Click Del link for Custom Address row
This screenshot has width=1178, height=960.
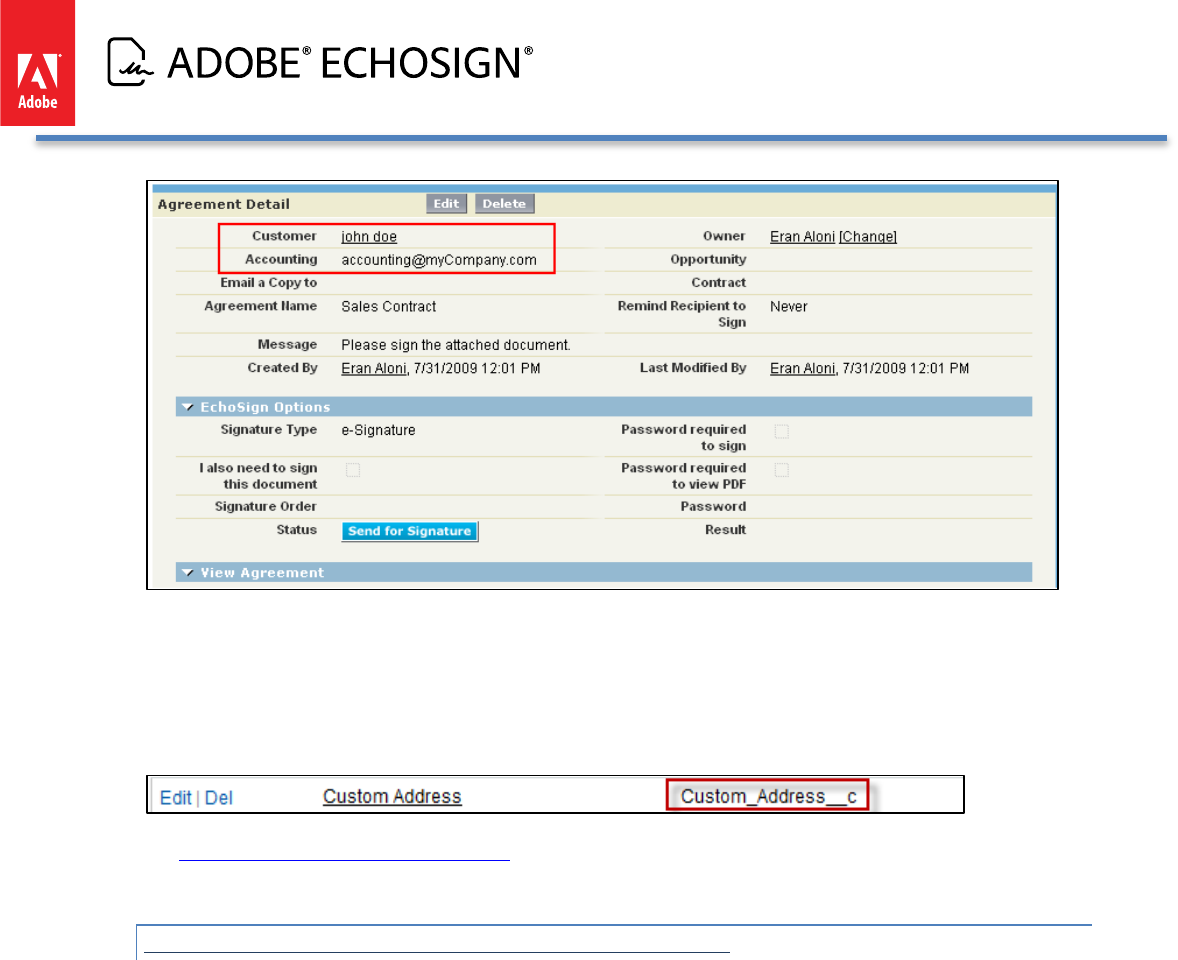coord(219,798)
